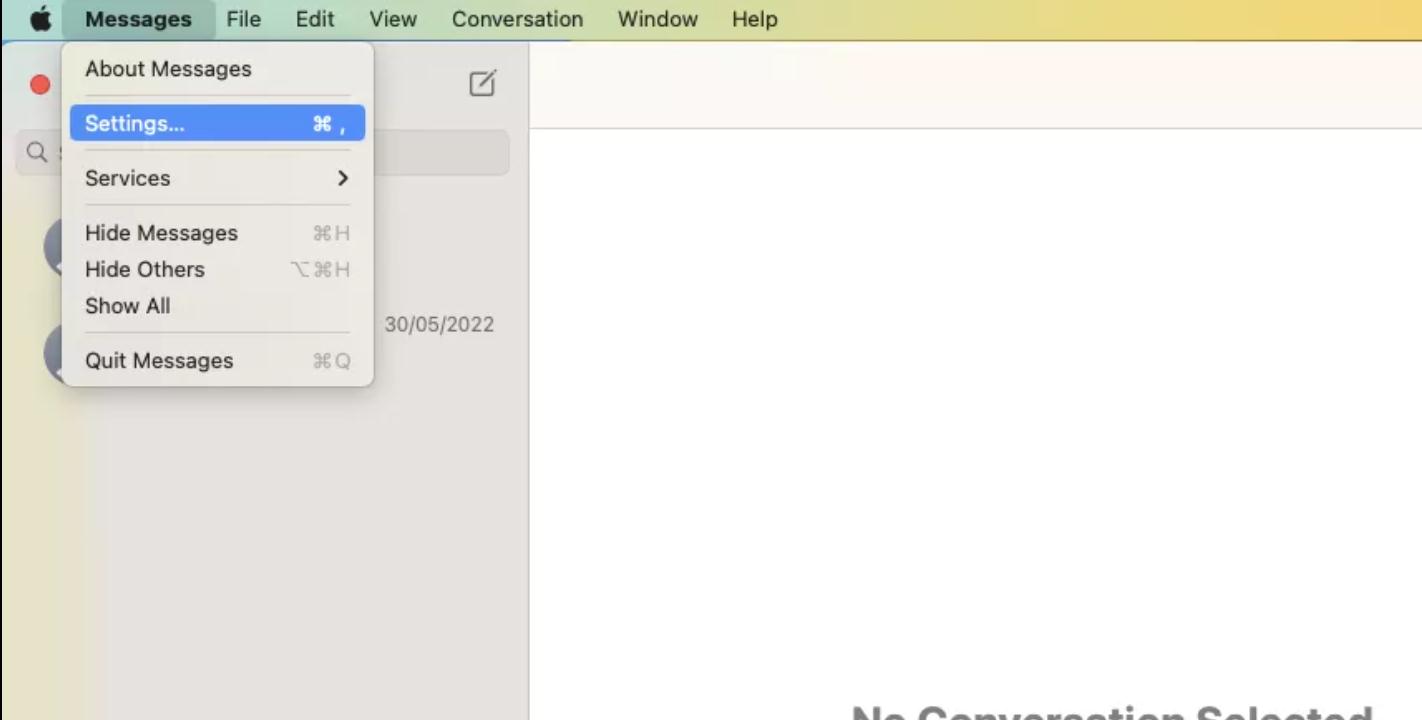
Task: Quit Messages using the menu option
Action: 158,360
